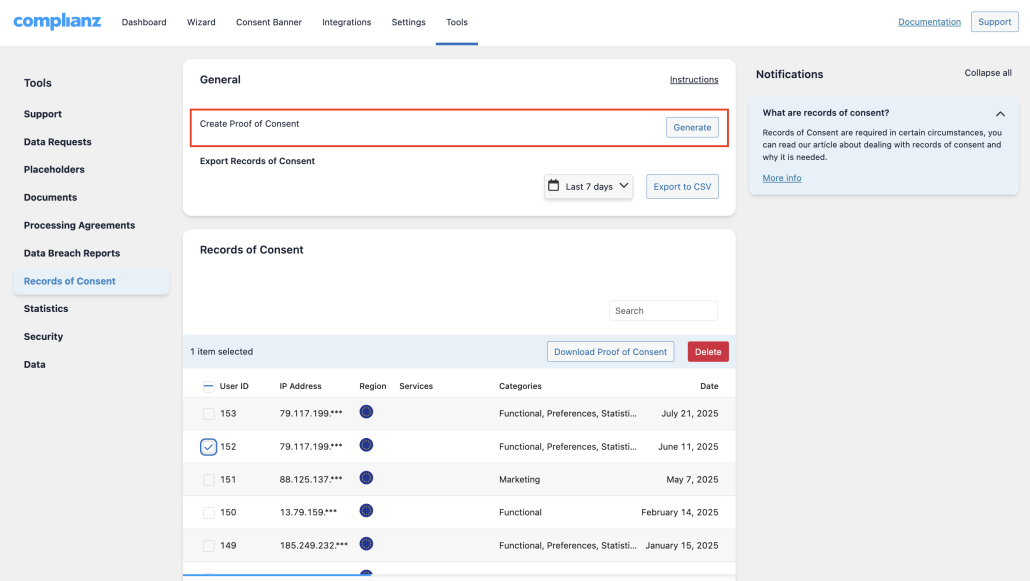Viewport: 1030px width, 581px height.
Task: Click the EU region flag for user 153
Action: [x=367, y=412]
